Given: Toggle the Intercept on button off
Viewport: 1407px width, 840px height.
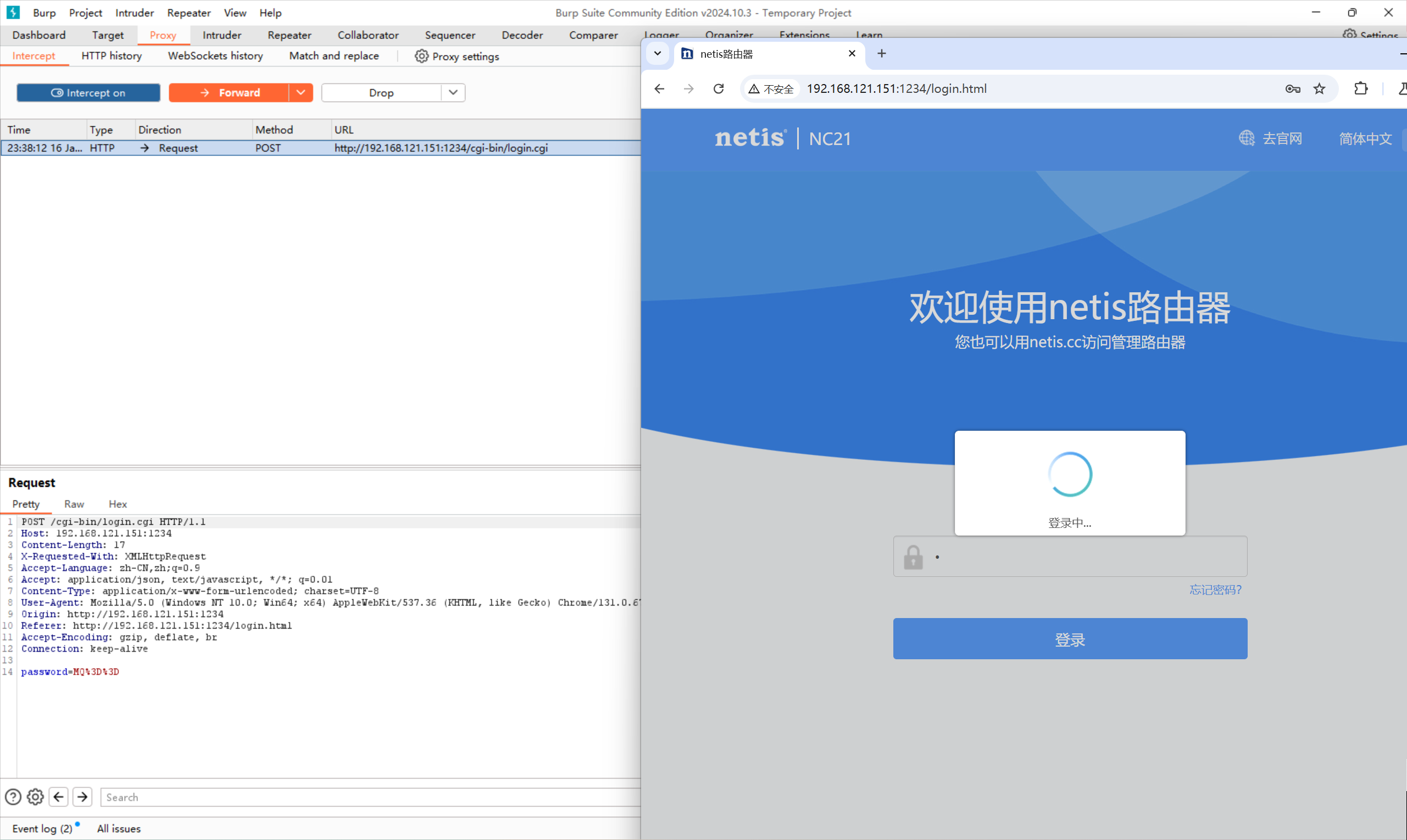Looking at the screenshot, I should click(x=88, y=93).
